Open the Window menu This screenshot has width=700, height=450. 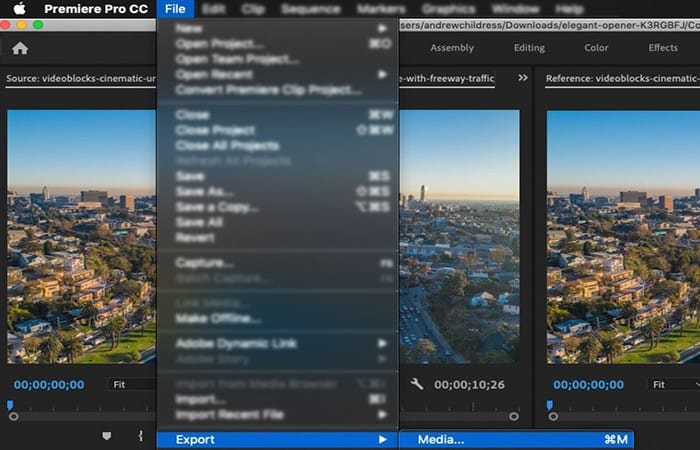click(515, 9)
